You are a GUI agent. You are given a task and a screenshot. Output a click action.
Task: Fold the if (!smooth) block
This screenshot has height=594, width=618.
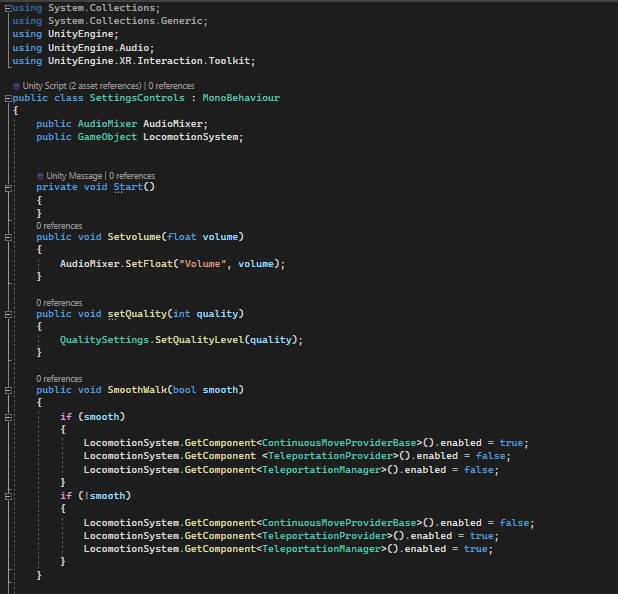[7, 496]
